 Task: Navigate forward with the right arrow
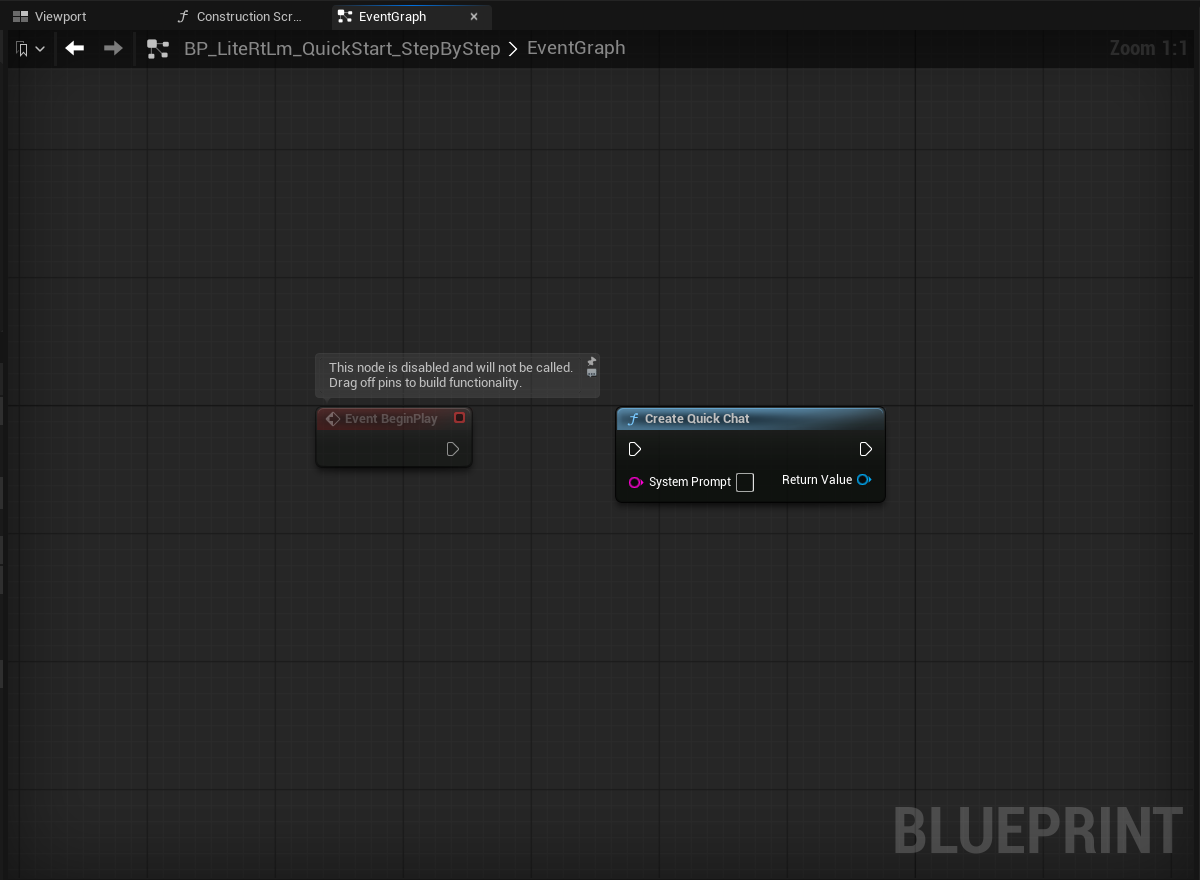click(x=113, y=48)
